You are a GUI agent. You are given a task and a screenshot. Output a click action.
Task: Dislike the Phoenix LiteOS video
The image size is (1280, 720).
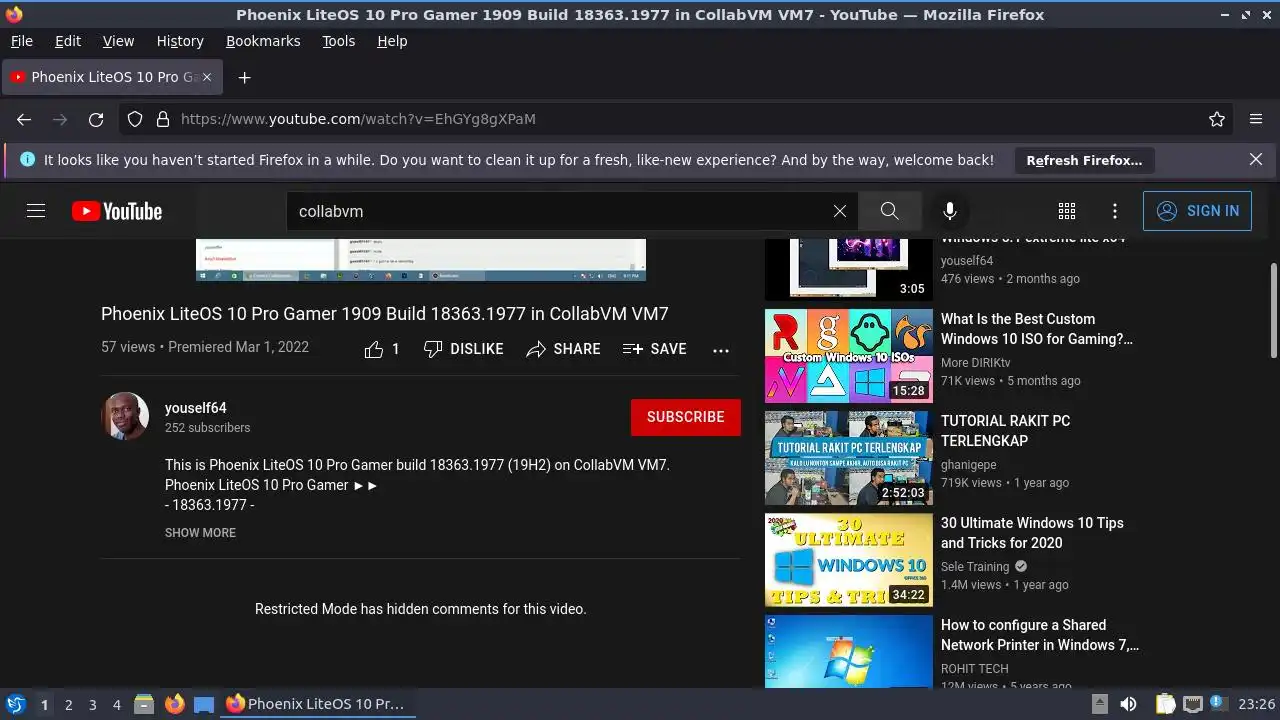pos(463,349)
